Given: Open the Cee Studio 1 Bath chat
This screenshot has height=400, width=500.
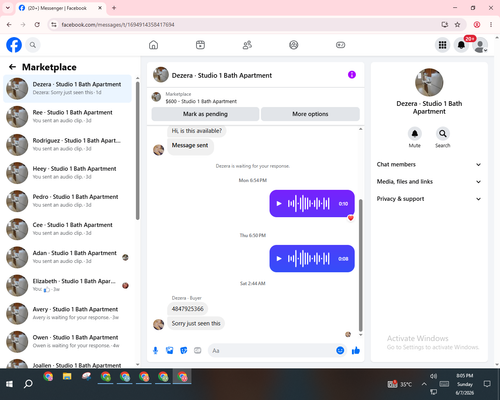Looking at the screenshot, I should [67, 229].
